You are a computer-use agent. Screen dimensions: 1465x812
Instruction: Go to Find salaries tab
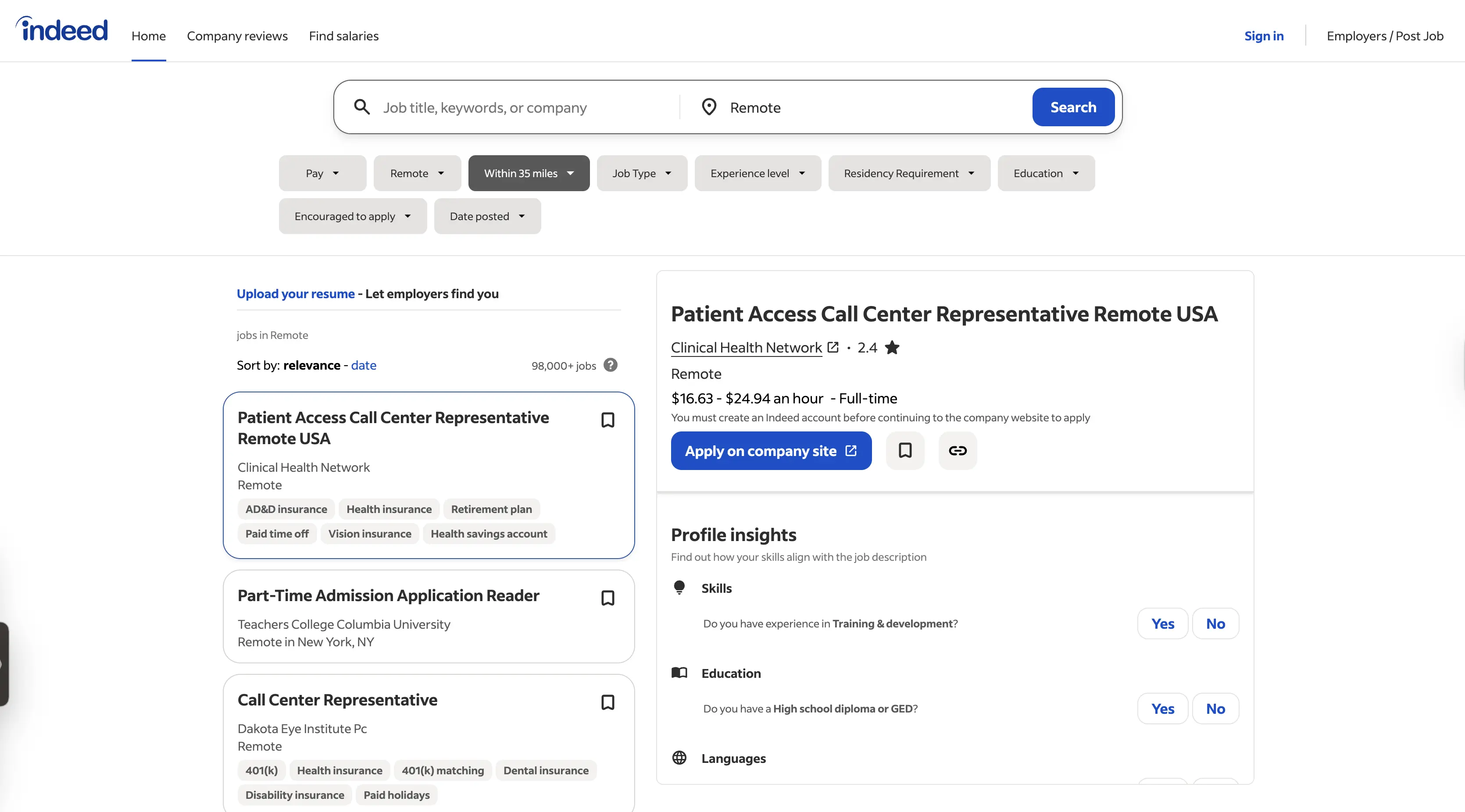pos(343,36)
